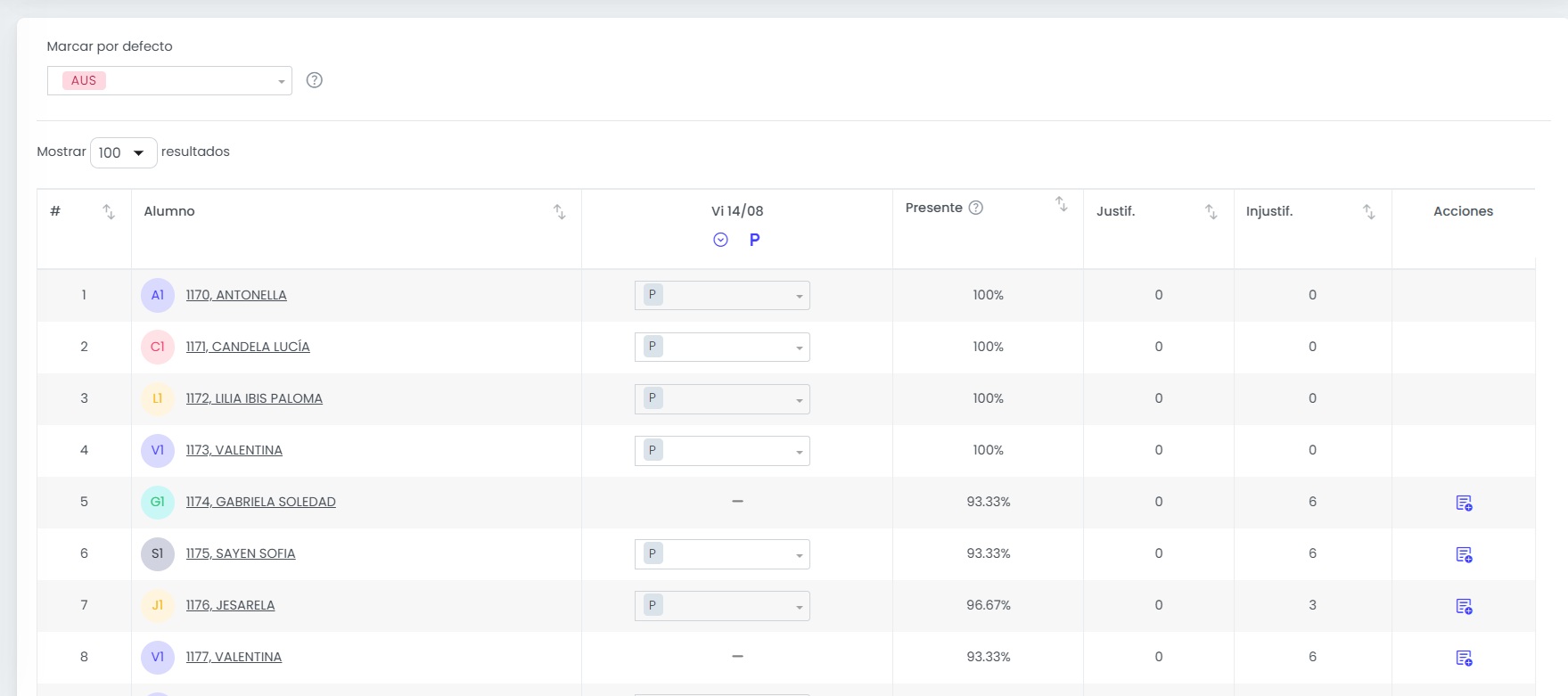This screenshot has width=1568, height=696.
Task: Open the Marcar por defecto AUS dropdown
Action: coord(169,80)
